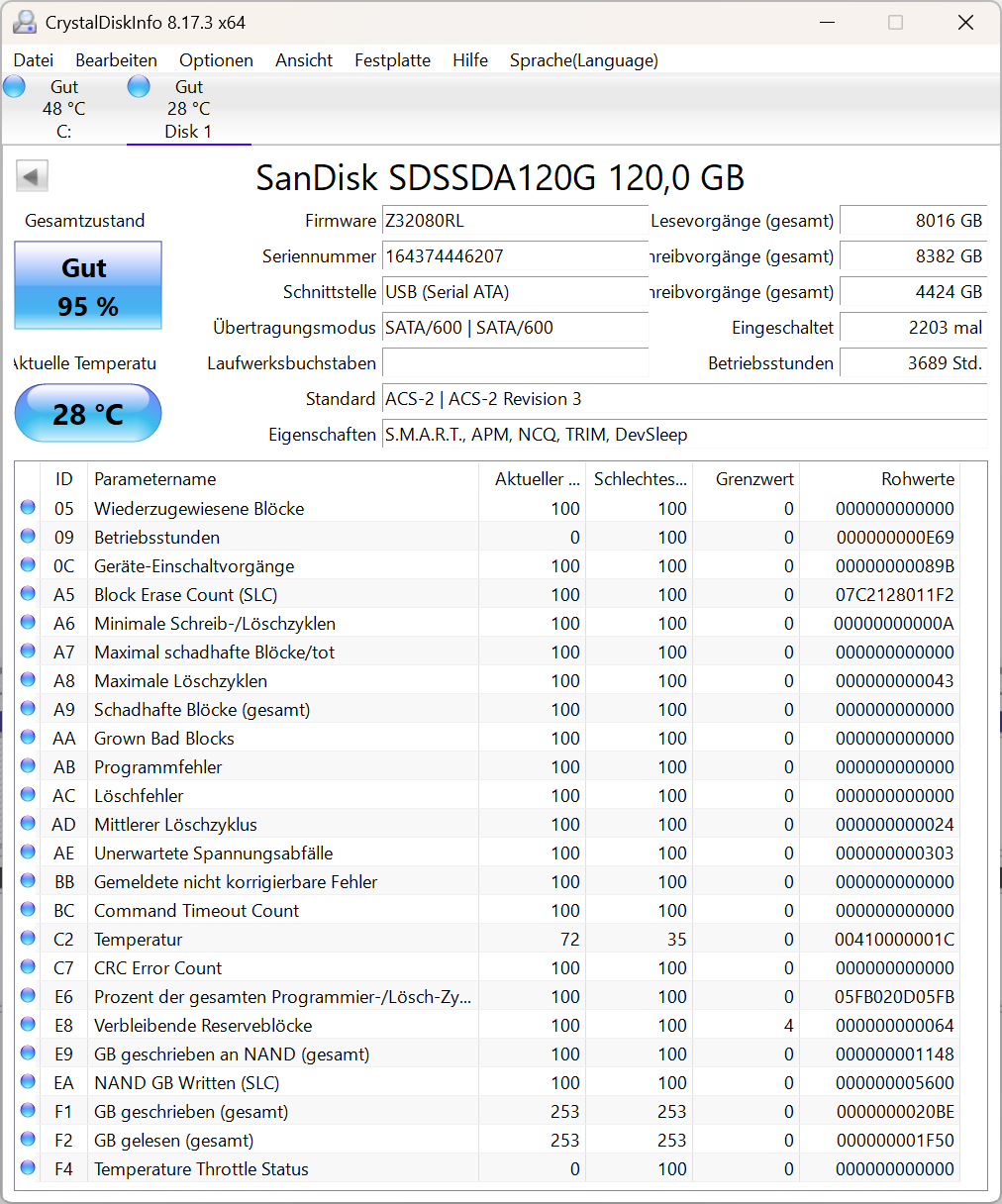The width and height of the screenshot is (1002, 1204).
Task: Click the empty Laufwerksbuchstaben field
Action: click(515, 363)
